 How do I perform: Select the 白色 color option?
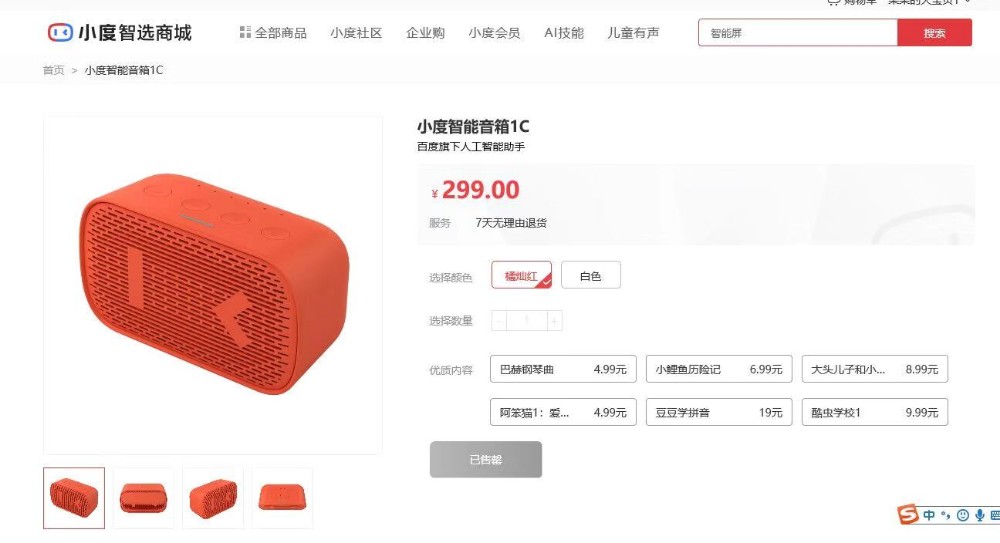[x=591, y=275]
